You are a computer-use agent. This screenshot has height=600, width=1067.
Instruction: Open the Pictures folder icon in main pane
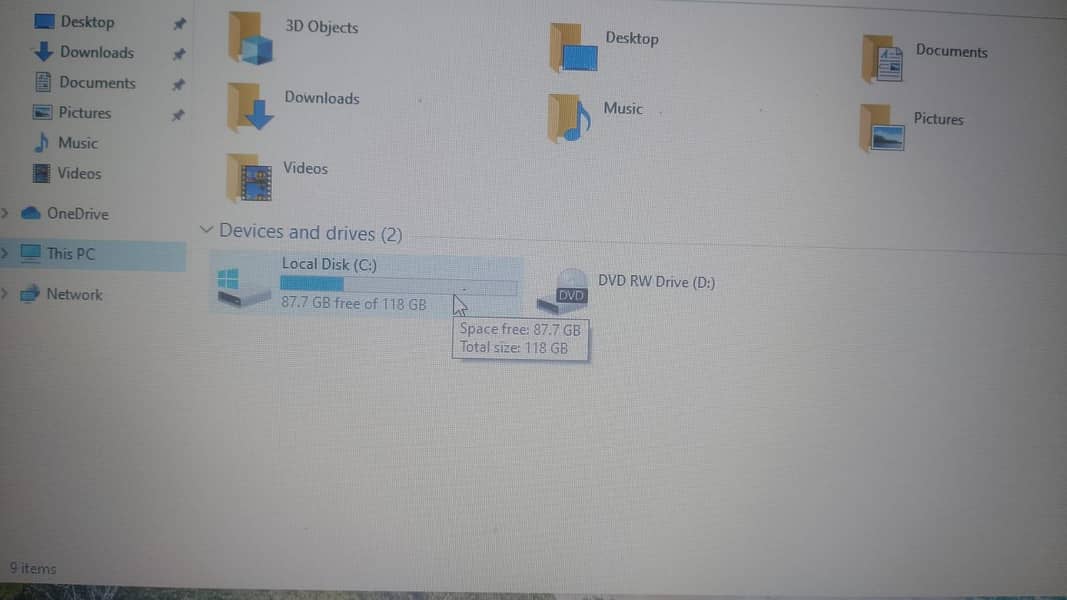click(882, 128)
